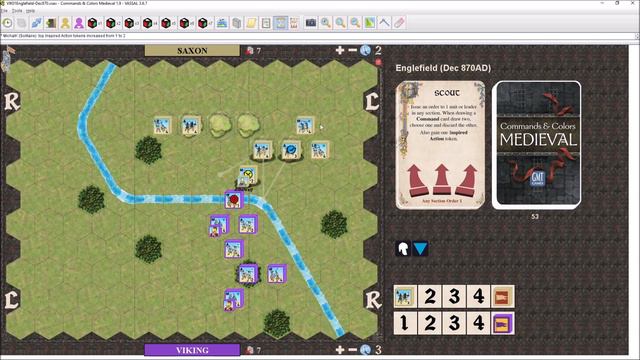Click number 2 on the Viking victory track
The image size is (640, 360).
click(x=429, y=323)
